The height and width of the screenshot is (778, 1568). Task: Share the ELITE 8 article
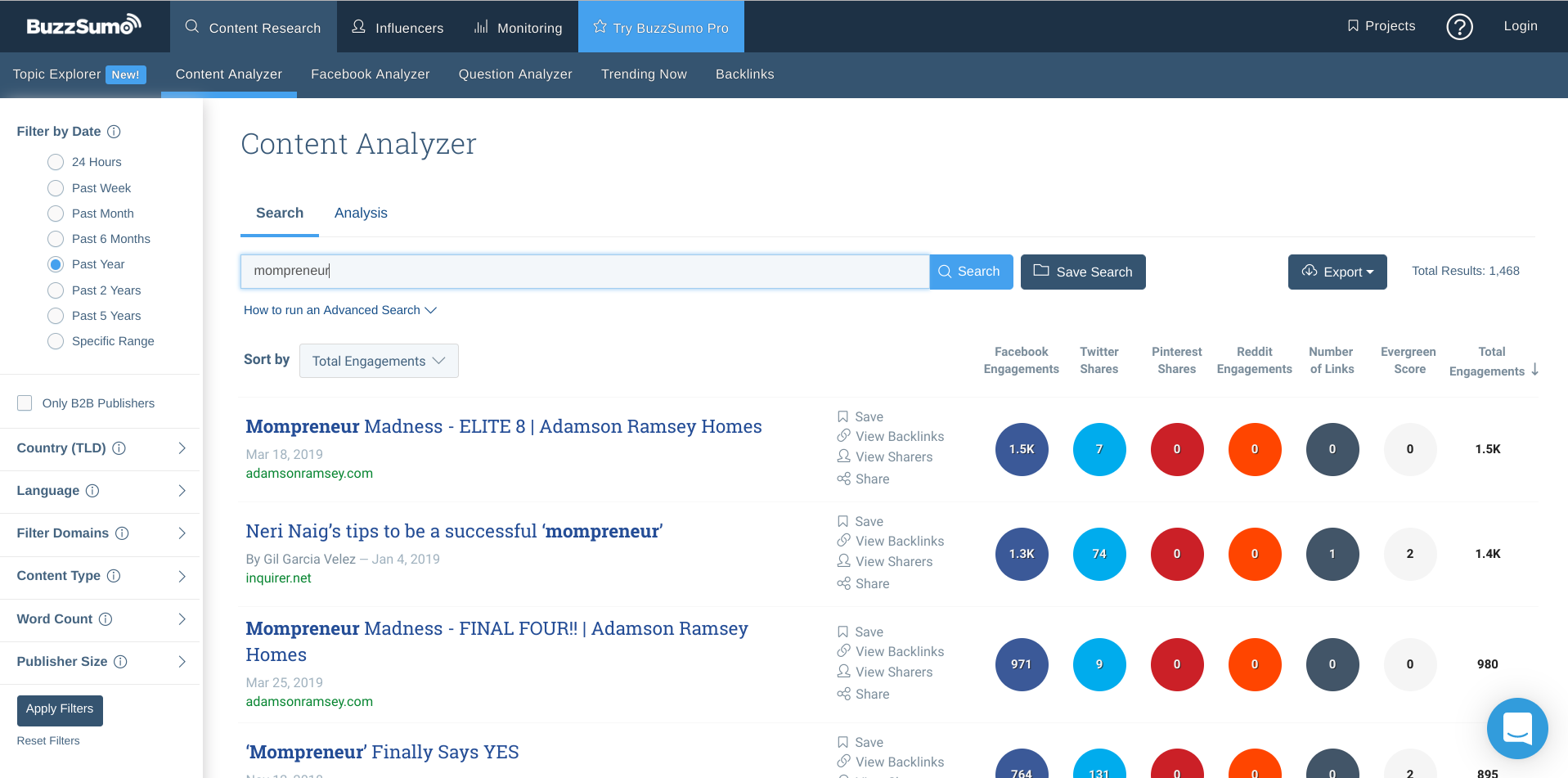pos(863,479)
